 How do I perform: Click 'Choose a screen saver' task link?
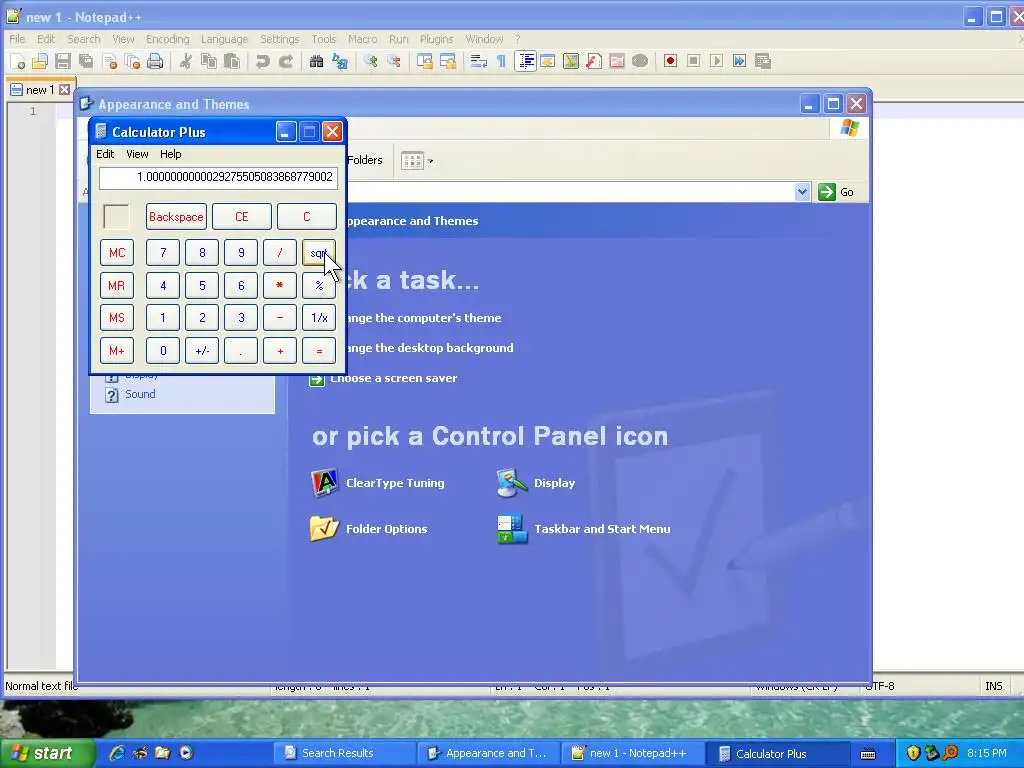point(393,378)
